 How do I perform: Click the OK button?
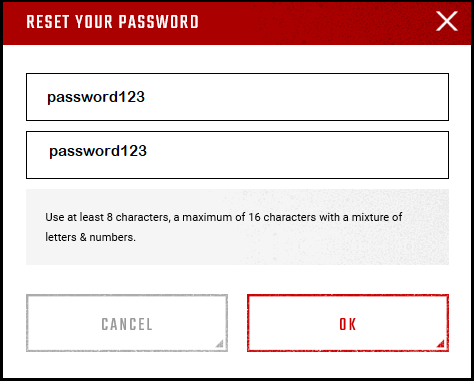pyautogui.click(x=348, y=323)
